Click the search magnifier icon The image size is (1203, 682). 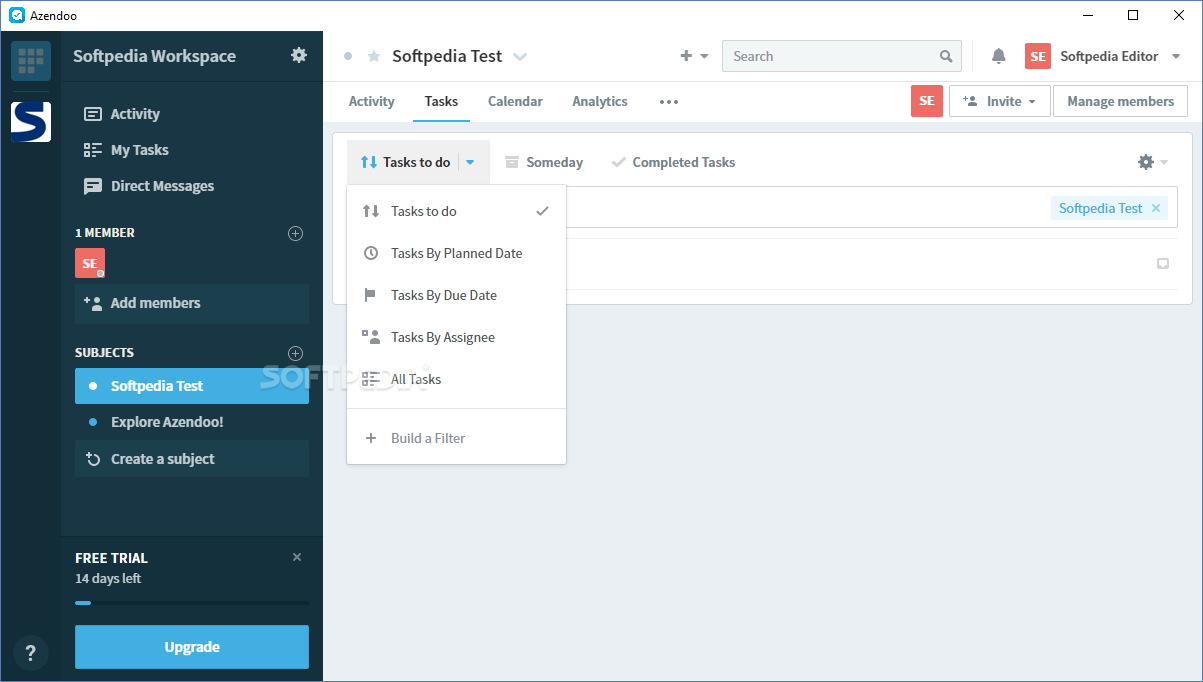[946, 56]
